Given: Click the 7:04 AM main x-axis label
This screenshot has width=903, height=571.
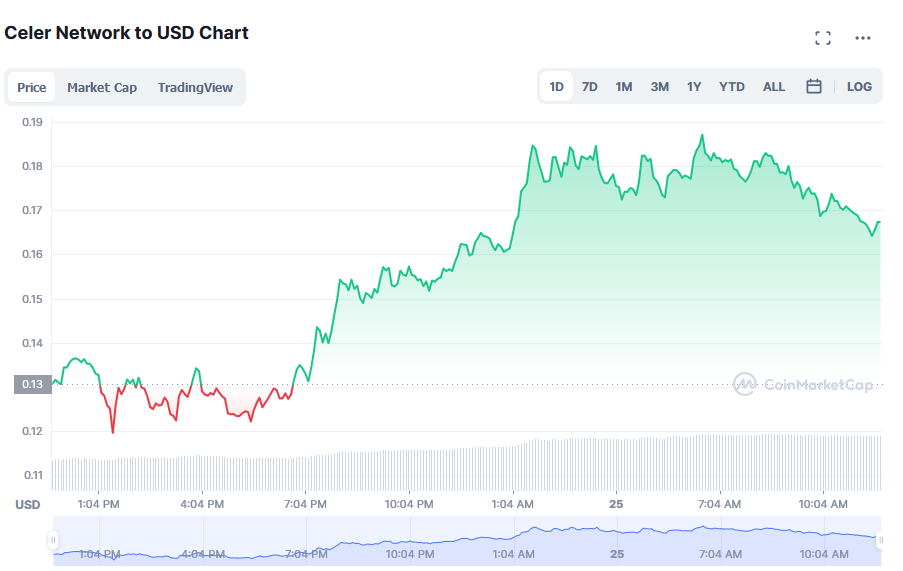Looking at the screenshot, I should click(x=719, y=504).
